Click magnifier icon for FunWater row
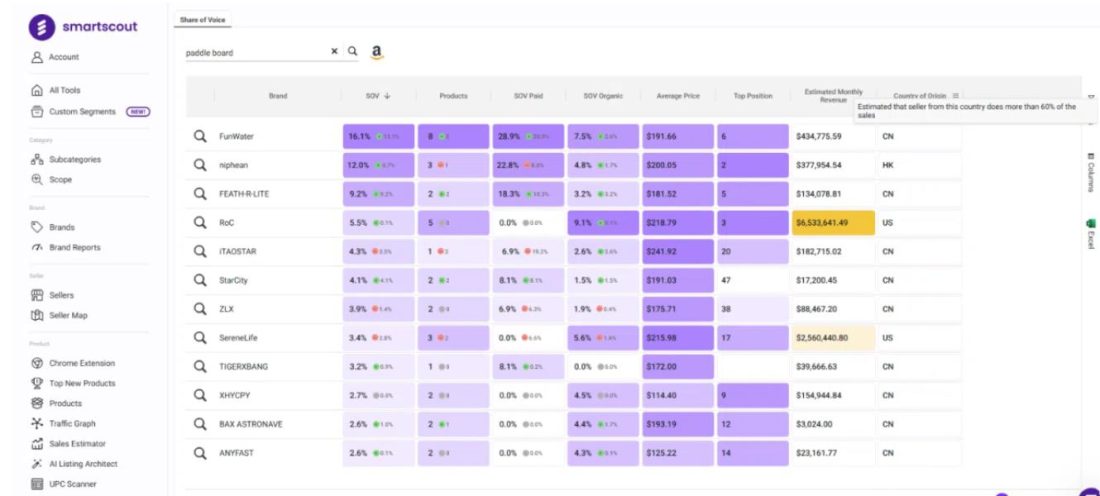The width and height of the screenshot is (1100, 496). tap(200, 136)
